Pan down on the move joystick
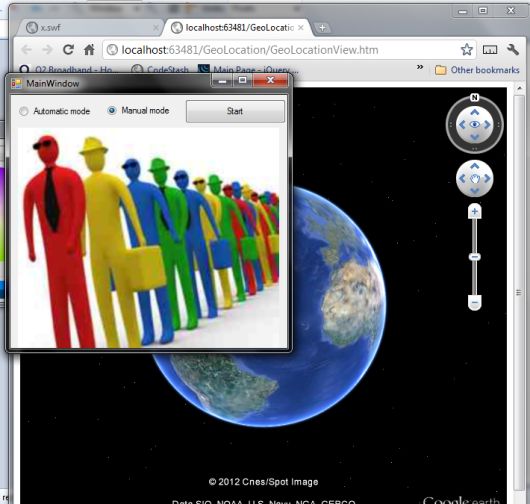Viewport: 530px width, 504px height. pyautogui.click(x=475, y=191)
